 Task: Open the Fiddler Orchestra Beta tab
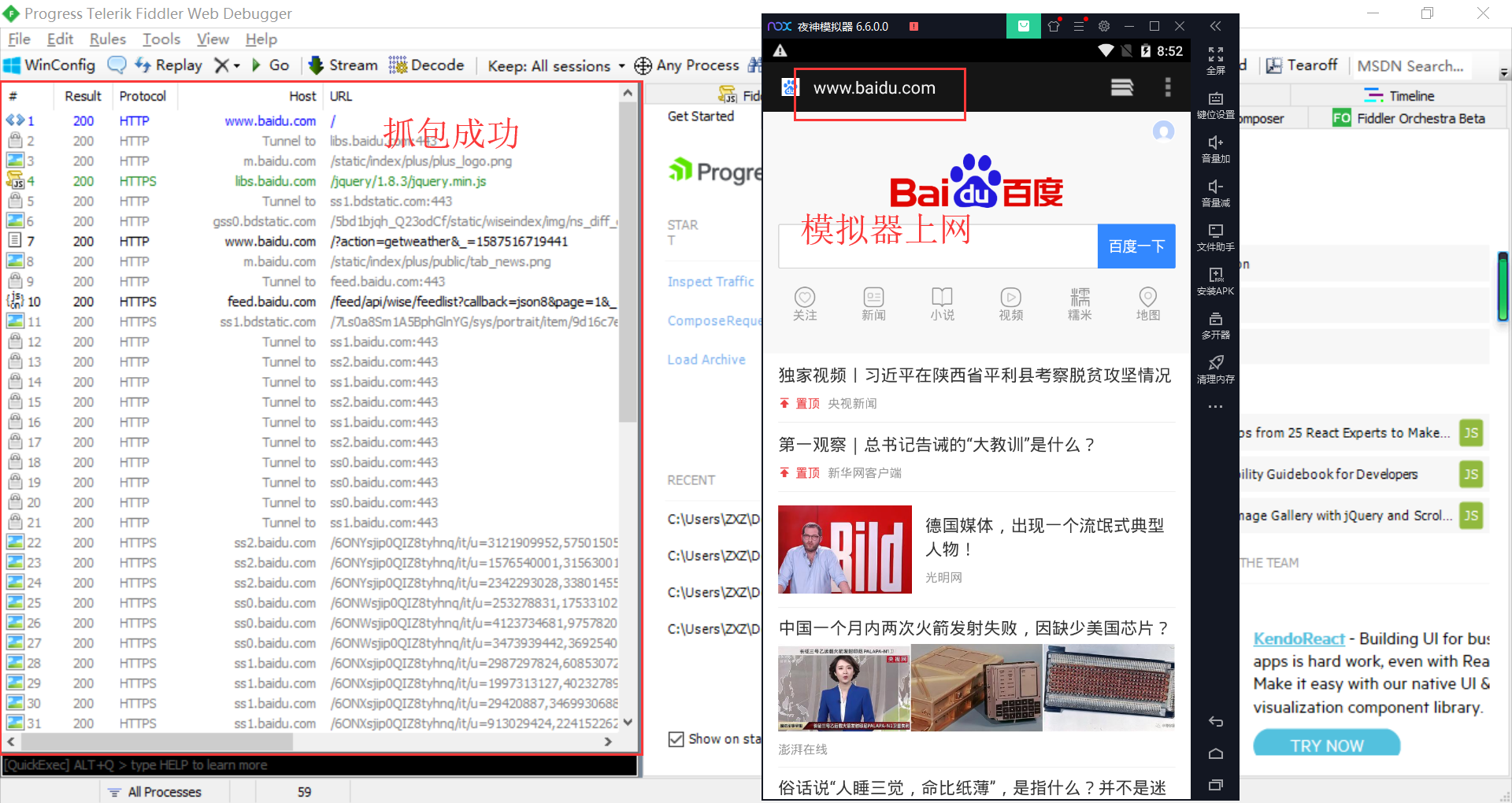click(1409, 118)
